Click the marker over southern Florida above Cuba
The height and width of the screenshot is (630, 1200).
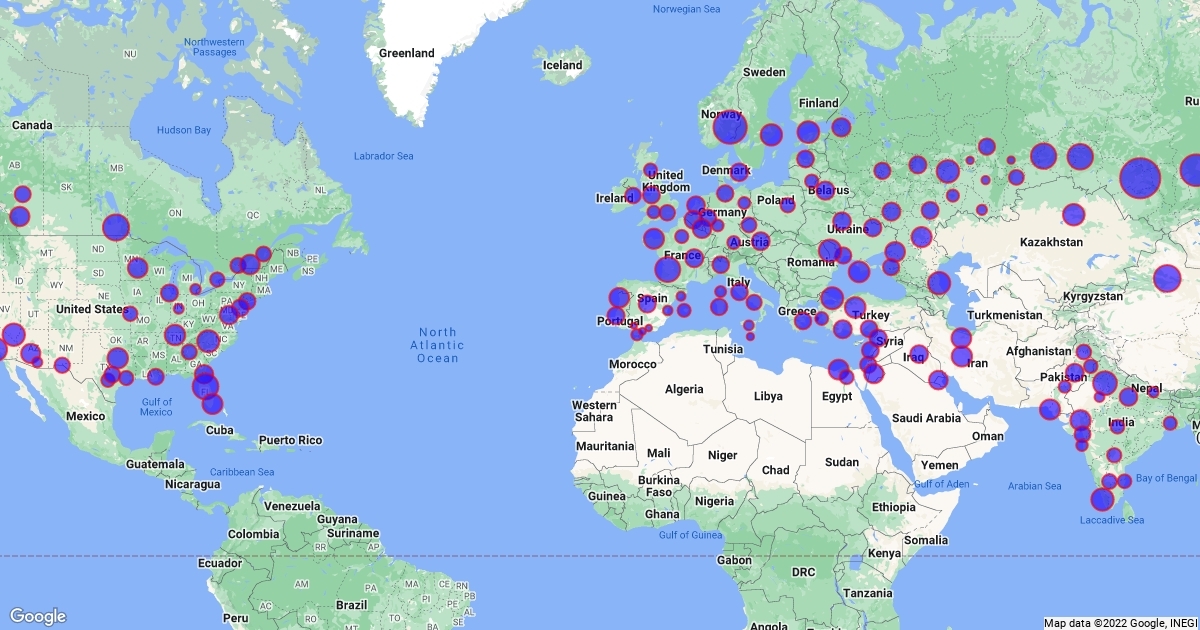213,404
